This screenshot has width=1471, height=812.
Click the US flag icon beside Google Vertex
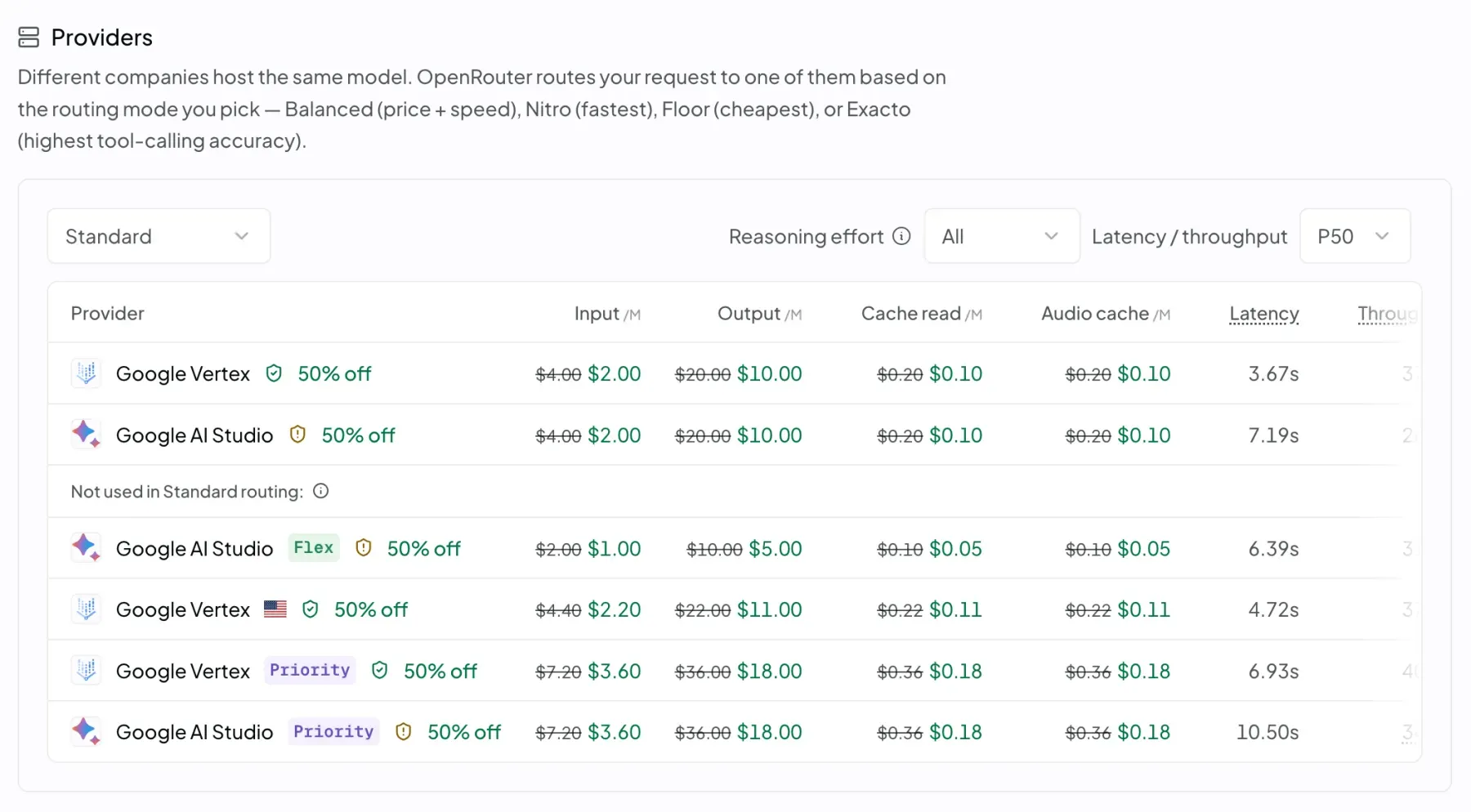275,609
